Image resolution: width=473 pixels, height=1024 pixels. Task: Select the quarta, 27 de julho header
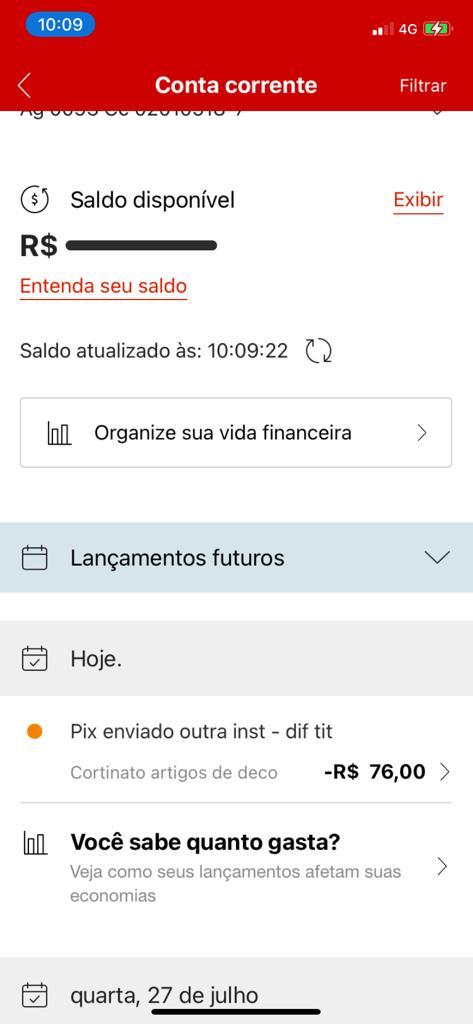point(236,991)
